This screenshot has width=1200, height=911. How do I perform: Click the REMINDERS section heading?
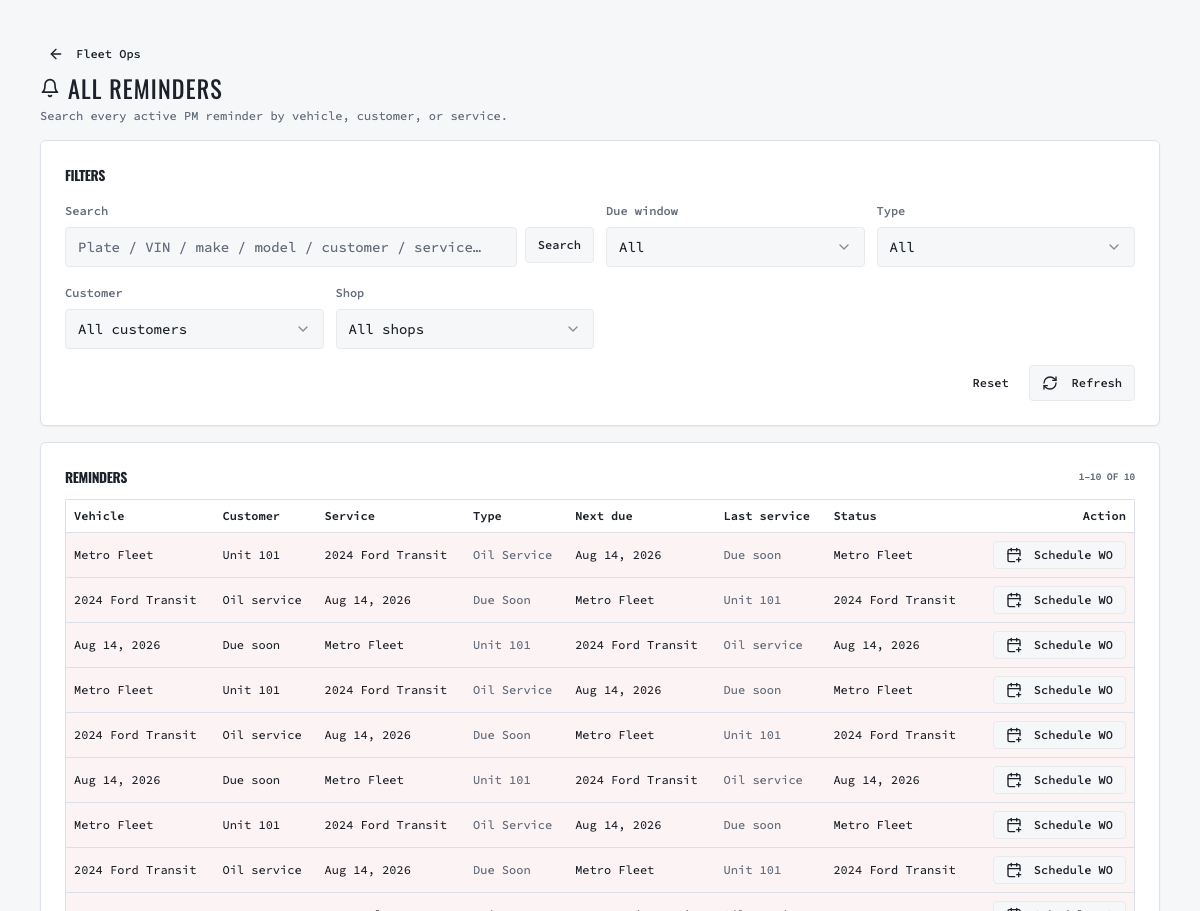(x=96, y=477)
